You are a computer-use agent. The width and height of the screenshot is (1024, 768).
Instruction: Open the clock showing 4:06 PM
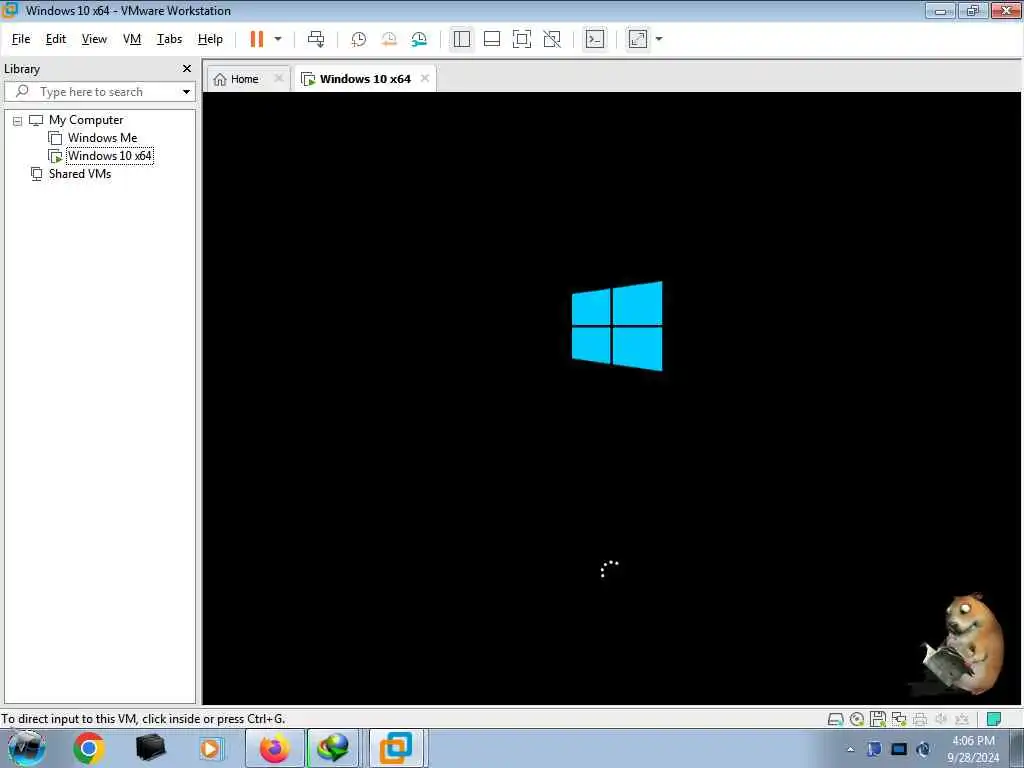[973, 749]
